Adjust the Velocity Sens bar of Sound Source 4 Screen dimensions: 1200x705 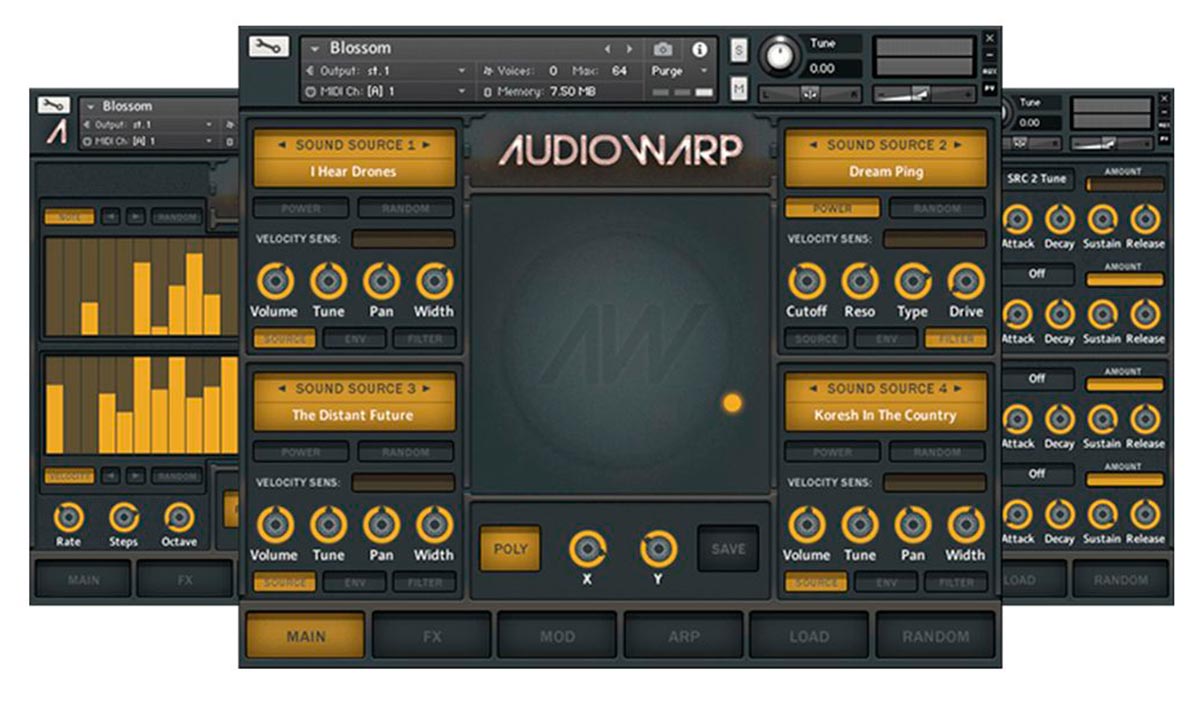coord(934,482)
